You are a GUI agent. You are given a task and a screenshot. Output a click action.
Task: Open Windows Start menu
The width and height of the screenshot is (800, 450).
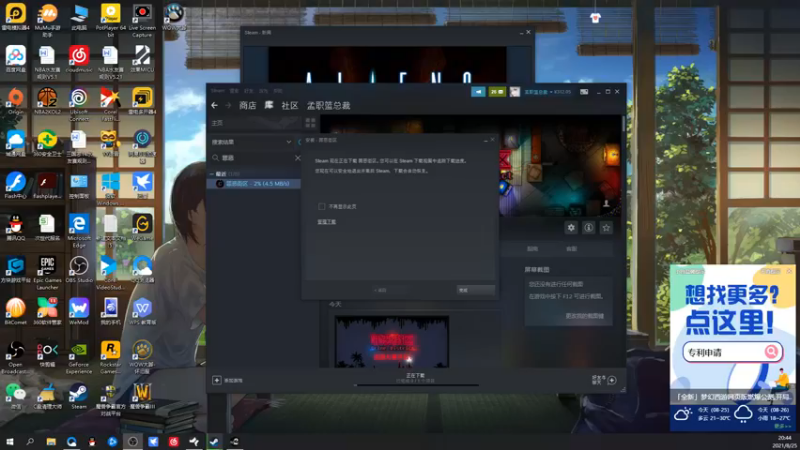(x=10, y=441)
